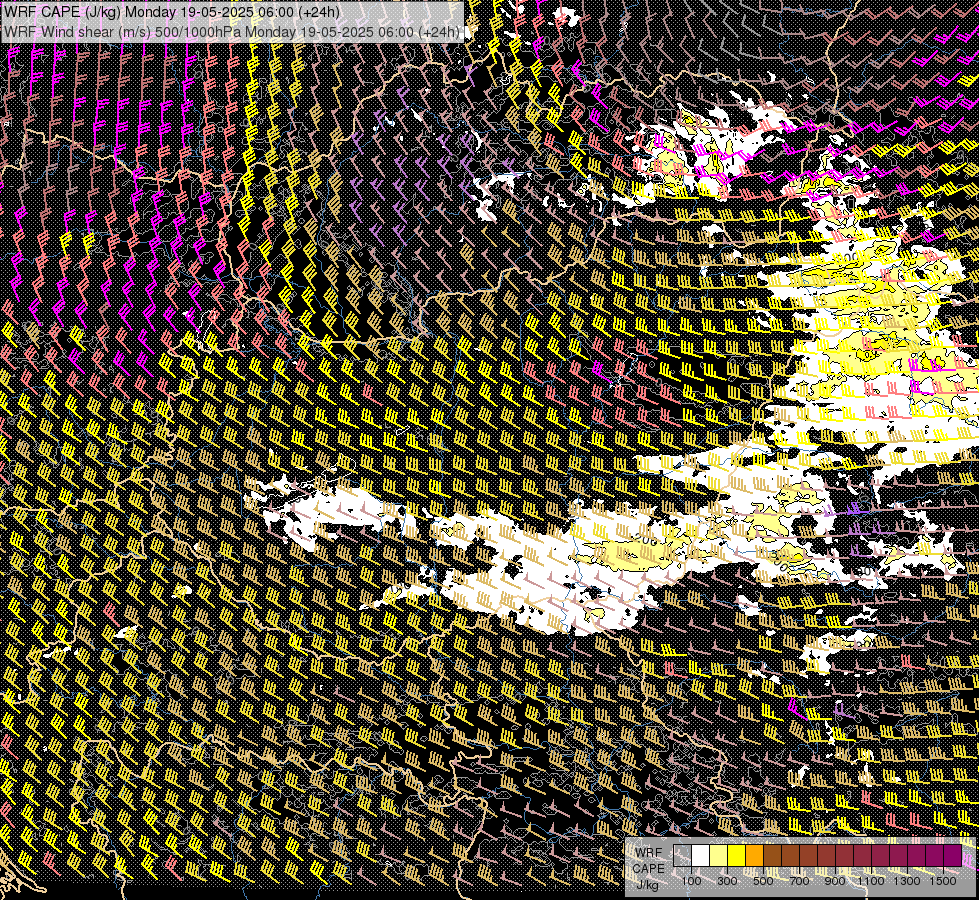Click the 'WRF CAPE (J/kg) Monday 19-05-2025' title line
979x900 pixels.
(172, 12)
